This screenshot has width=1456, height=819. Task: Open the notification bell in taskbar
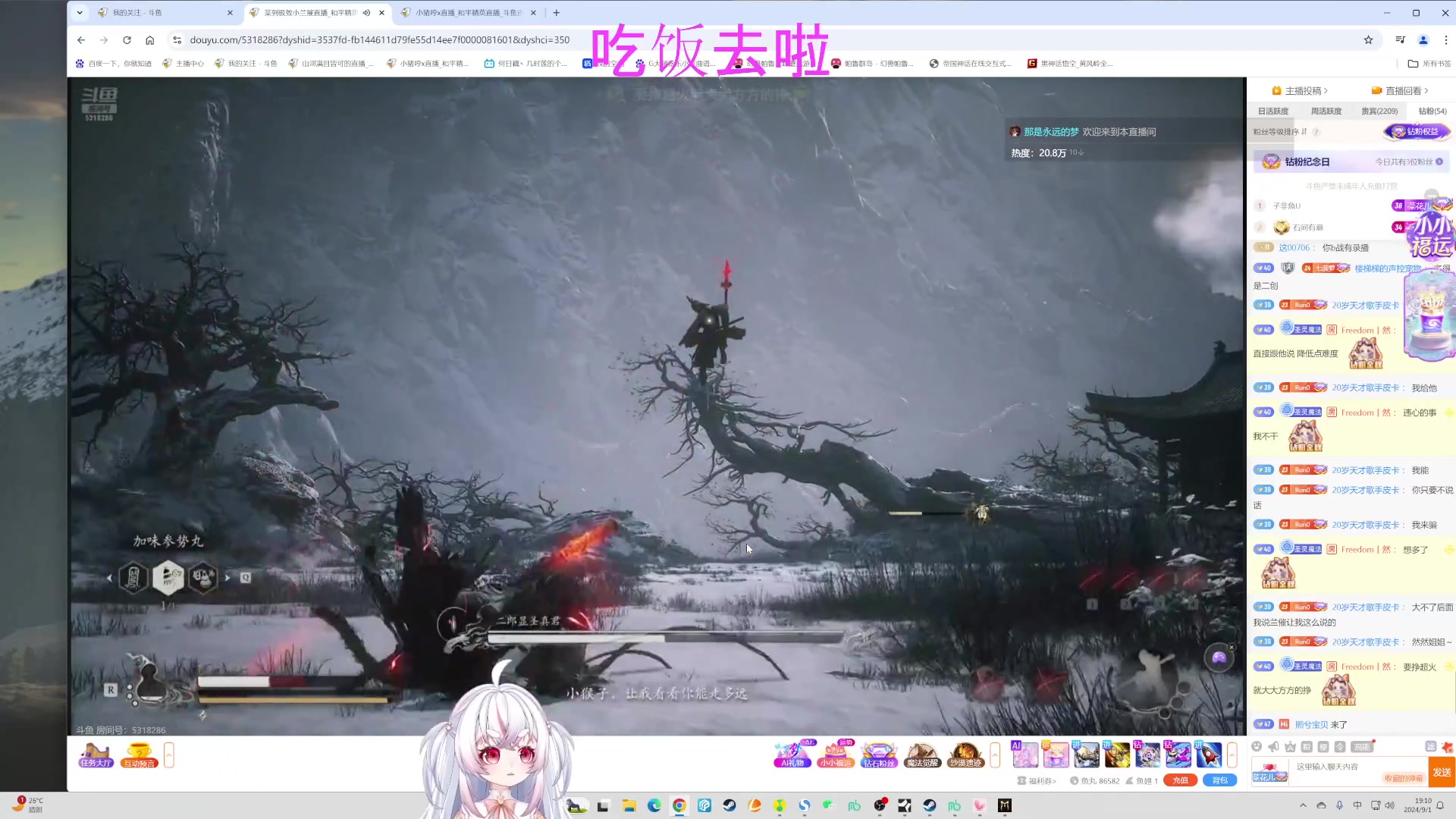(x=1440, y=805)
